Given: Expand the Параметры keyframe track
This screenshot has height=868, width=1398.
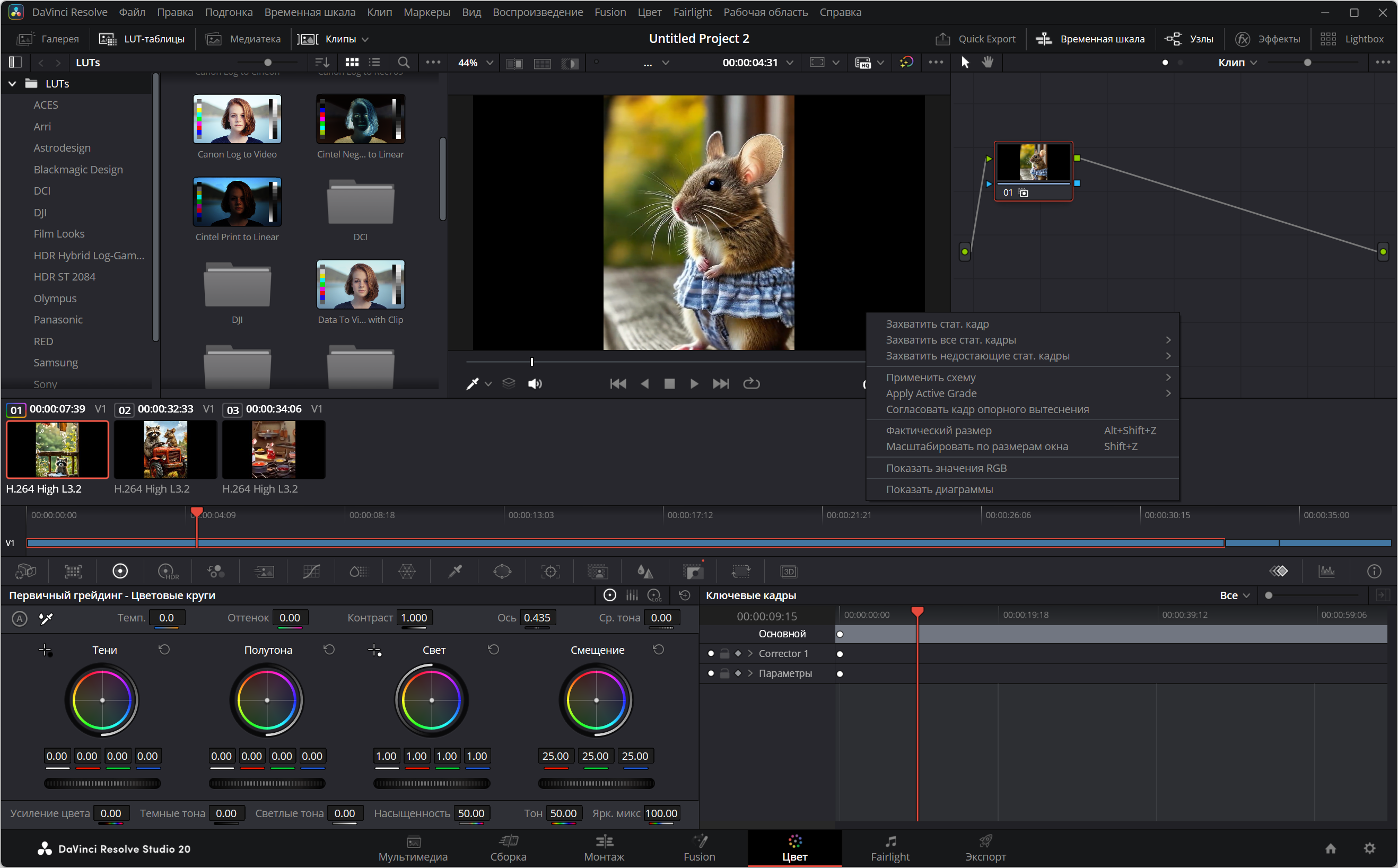Looking at the screenshot, I should [750, 673].
